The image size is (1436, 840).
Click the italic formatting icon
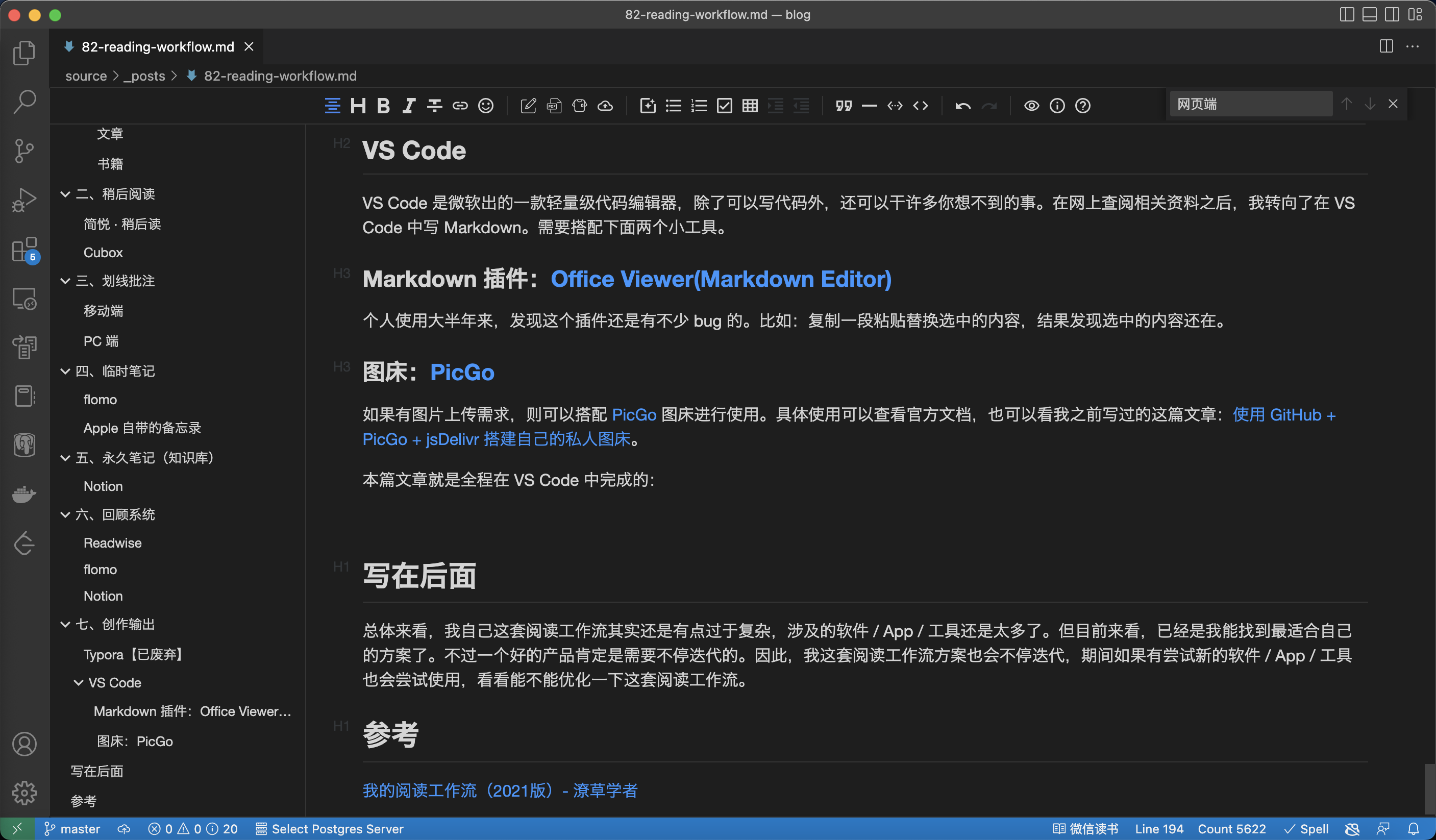tap(409, 106)
